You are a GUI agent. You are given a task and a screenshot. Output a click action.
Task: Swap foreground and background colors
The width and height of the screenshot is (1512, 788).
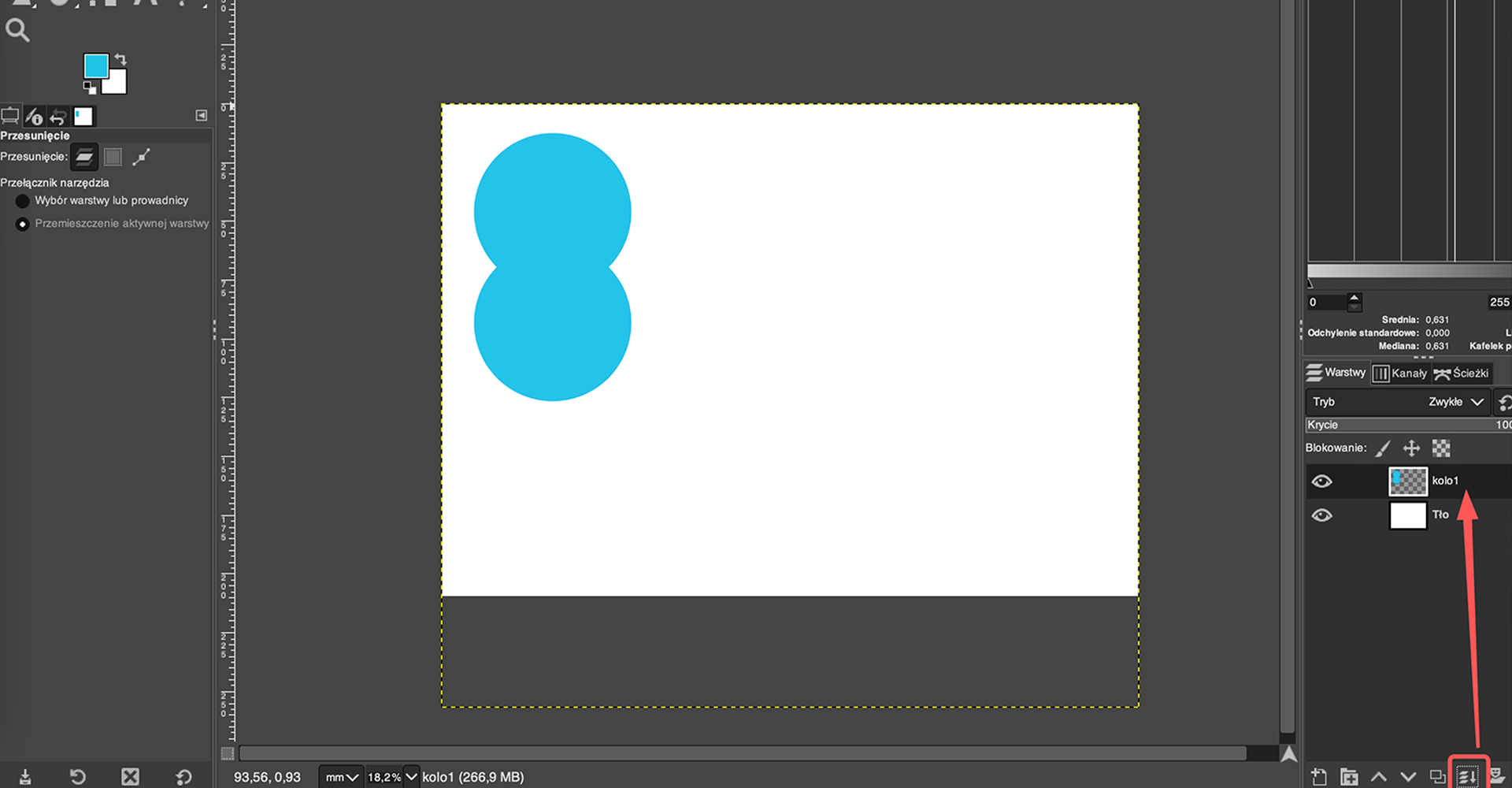click(x=120, y=59)
